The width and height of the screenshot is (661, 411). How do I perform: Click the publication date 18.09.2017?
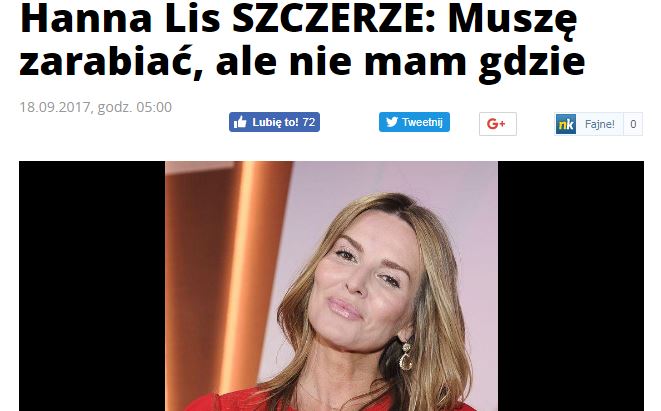[55, 107]
